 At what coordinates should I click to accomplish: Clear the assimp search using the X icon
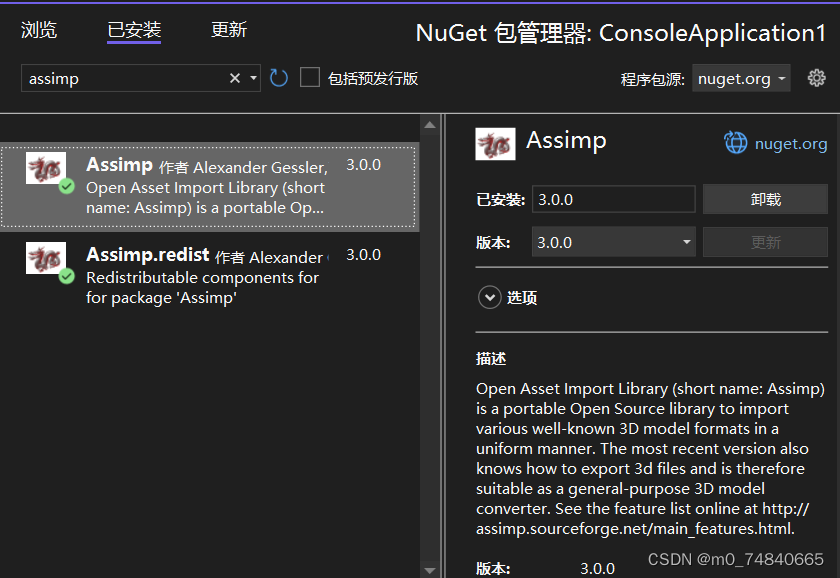234,77
